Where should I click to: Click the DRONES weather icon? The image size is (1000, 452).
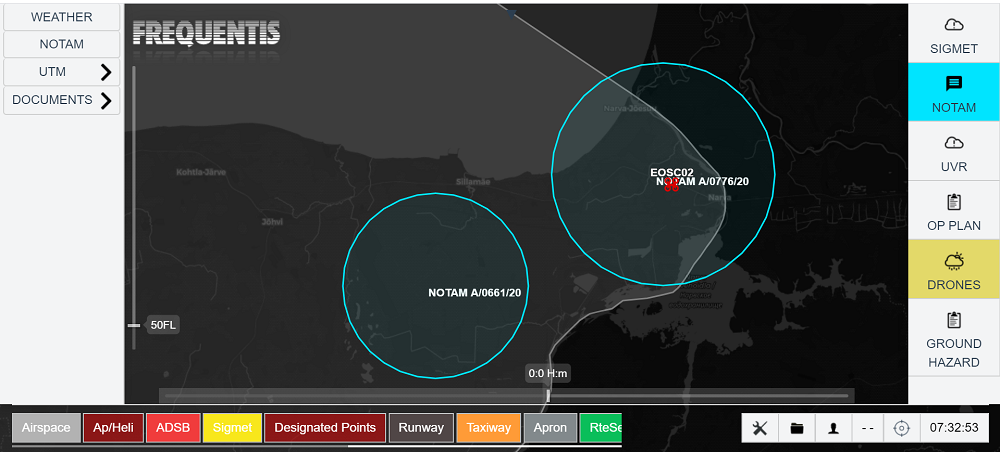953,261
